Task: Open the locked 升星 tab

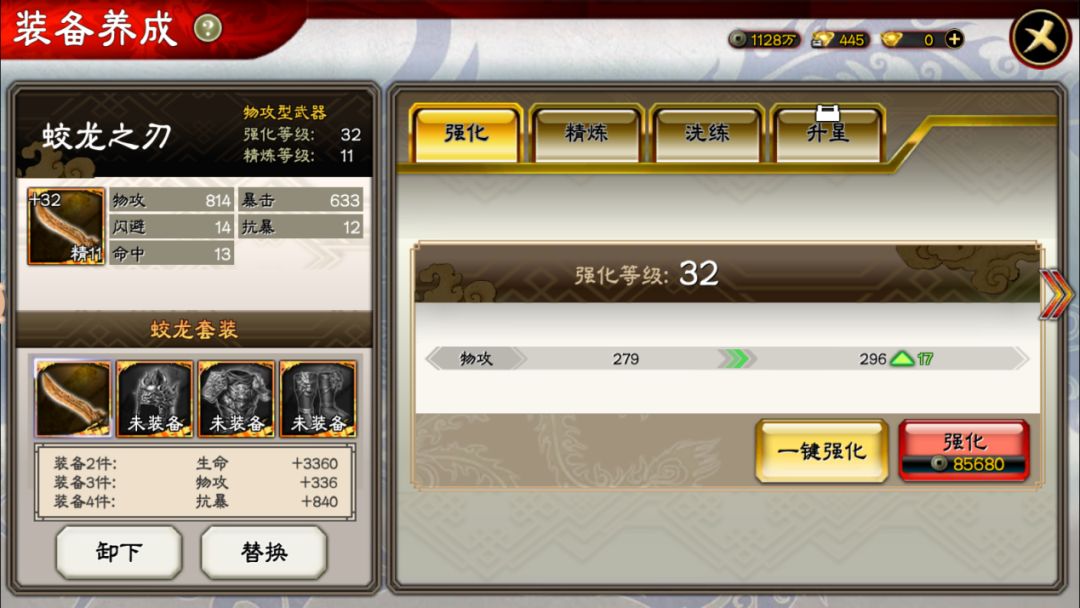Action: (827, 134)
